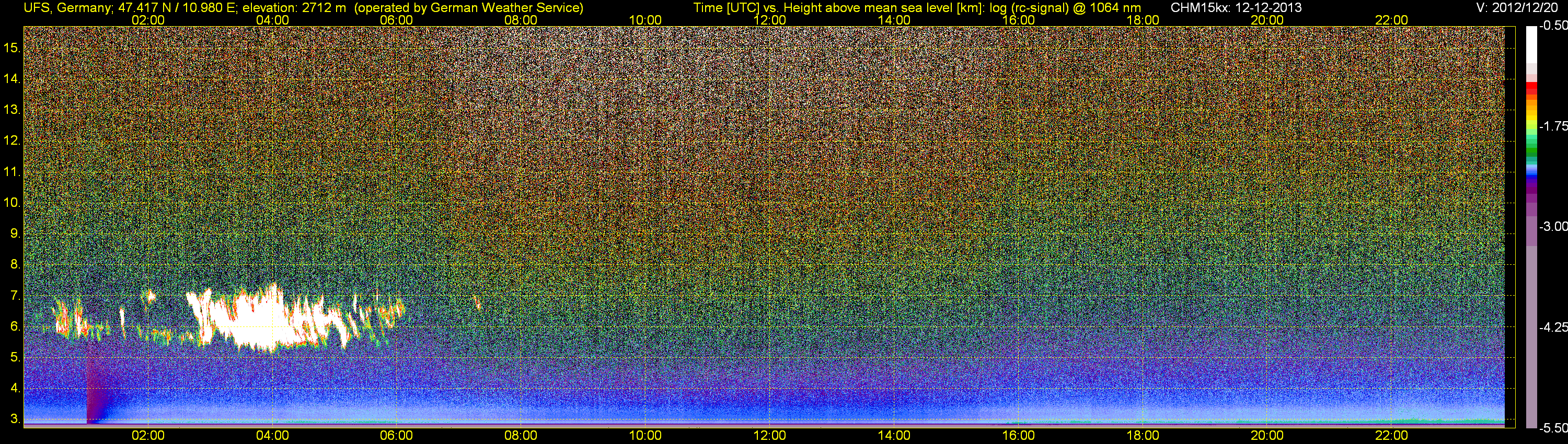The width and height of the screenshot is (1568, 444).
Task: Click the colorbar value '-3.00'
Action: coord(1553,226)
